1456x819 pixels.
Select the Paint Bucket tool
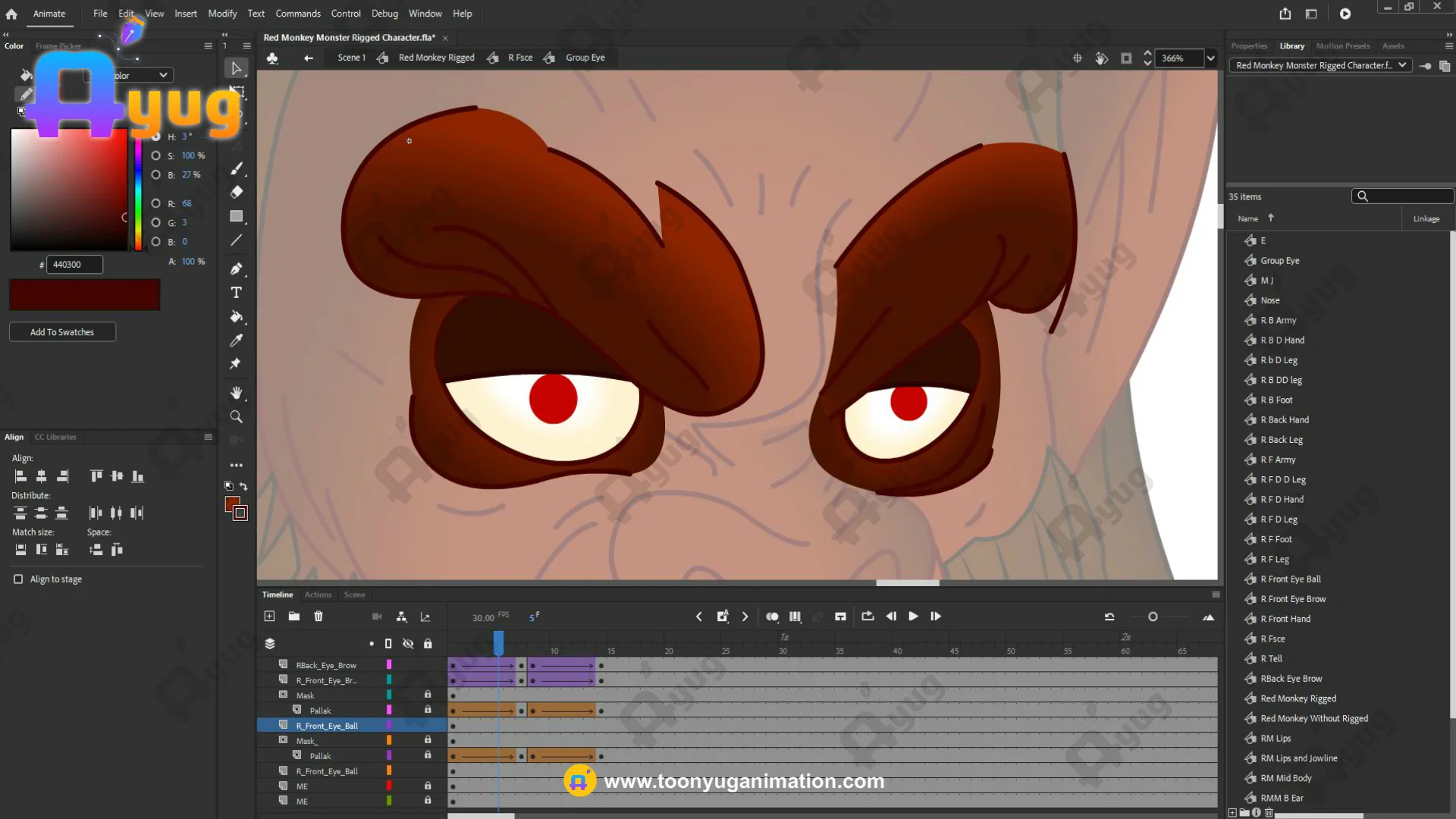point(236,317)
